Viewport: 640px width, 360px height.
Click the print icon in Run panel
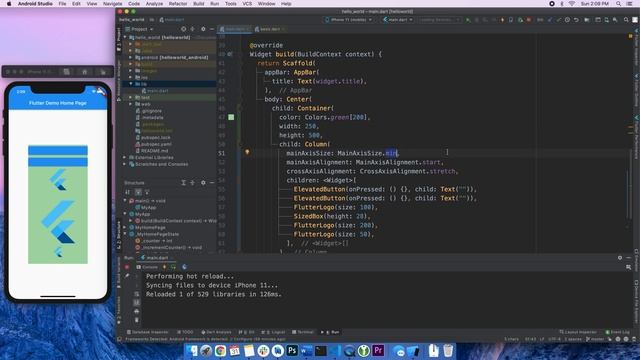tap(136, 311)
